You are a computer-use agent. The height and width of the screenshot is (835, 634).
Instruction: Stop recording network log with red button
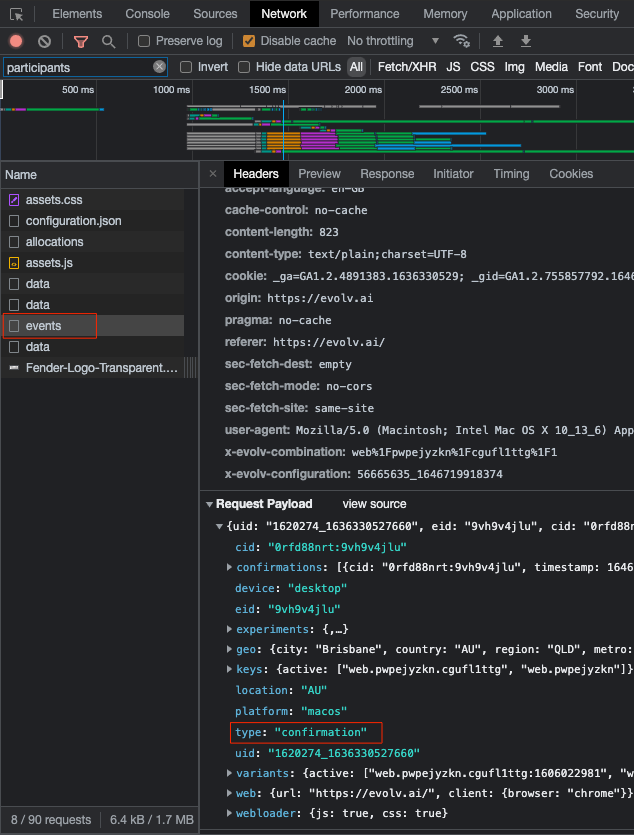[x=16, y=41]
